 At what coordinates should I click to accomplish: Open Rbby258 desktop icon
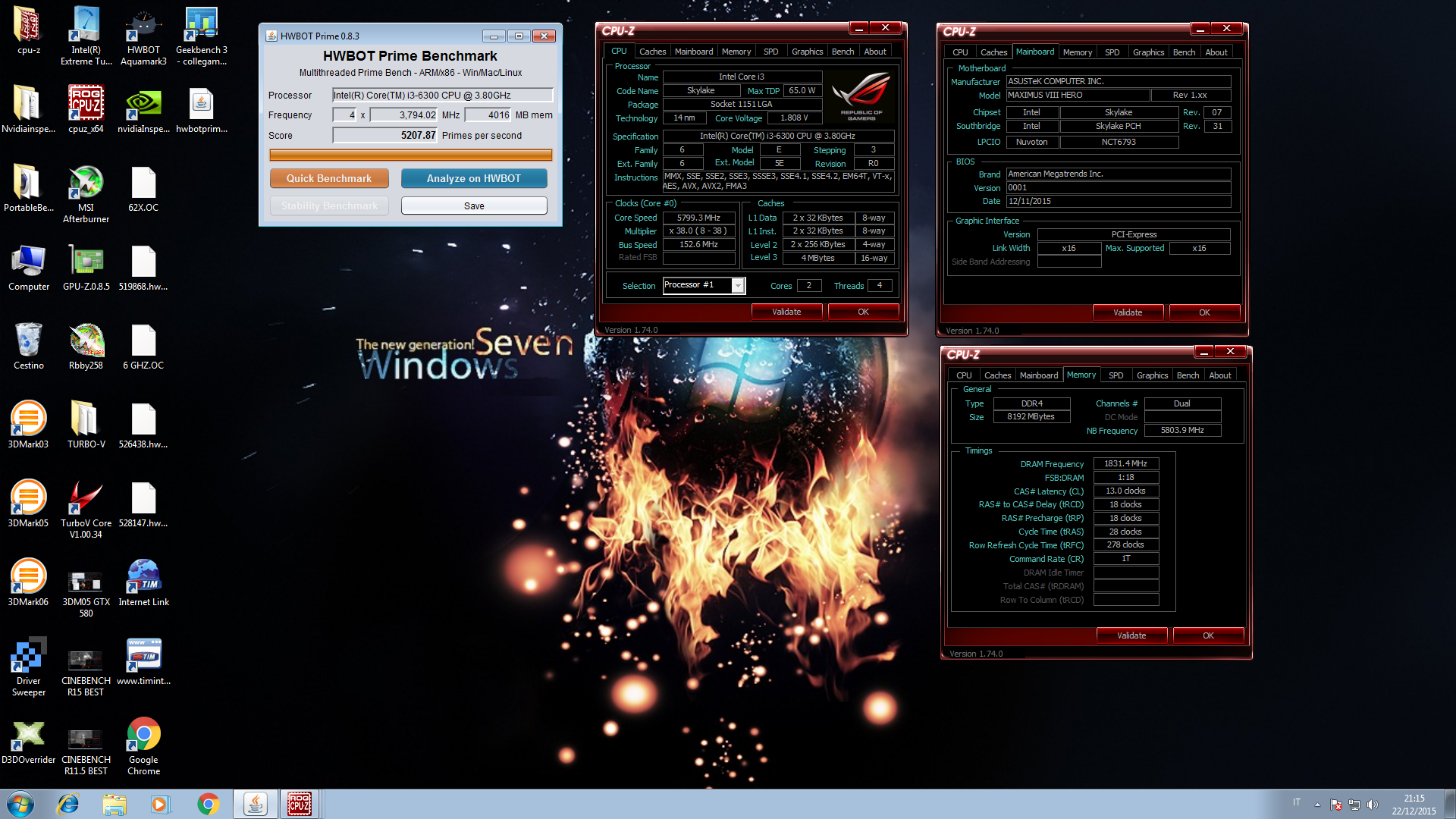(86, 346)
